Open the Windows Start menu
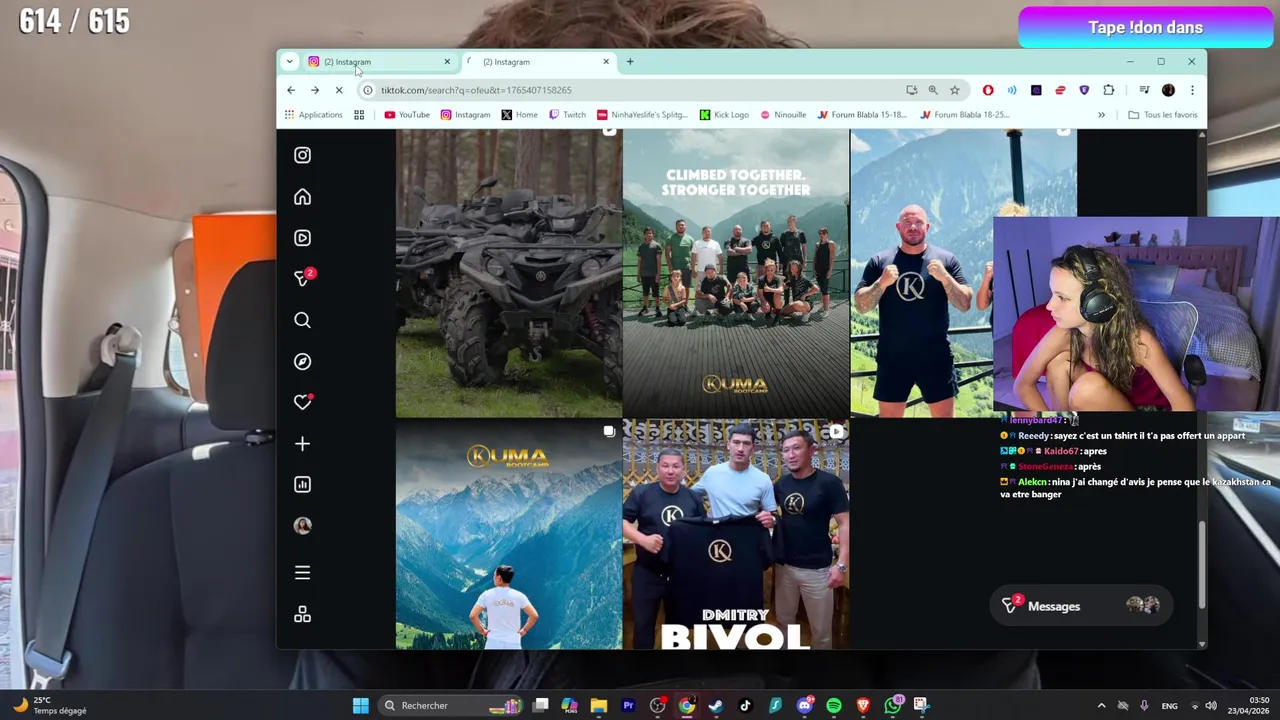This screenshot has width=1280, height=720. [360, 706]
